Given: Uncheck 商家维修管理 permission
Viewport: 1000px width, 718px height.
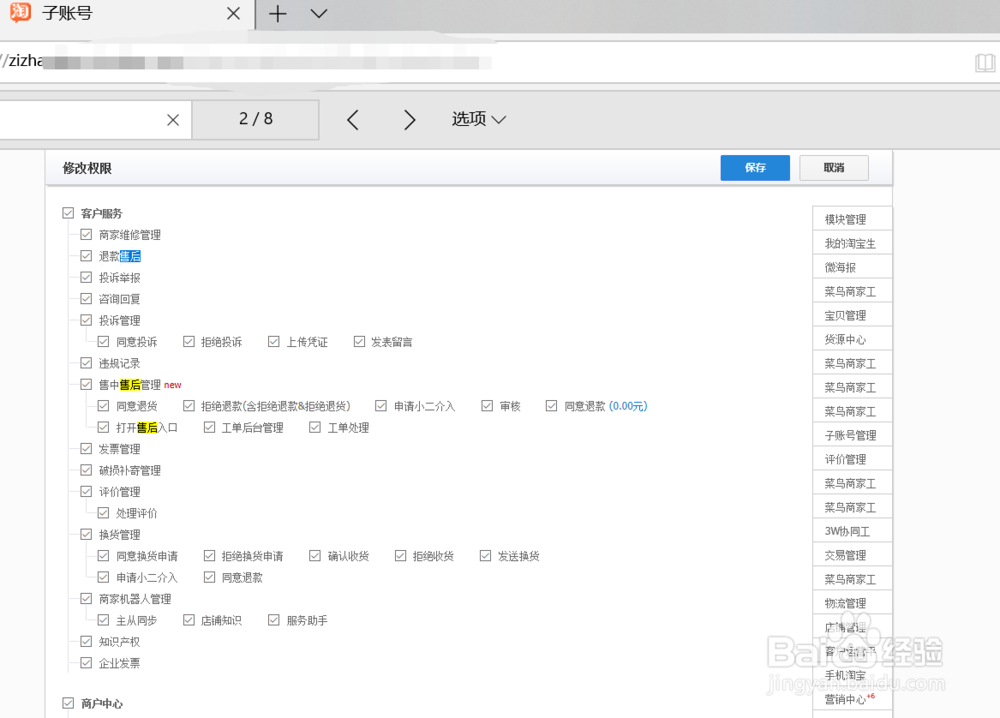Looking at the screenshot, I should point(86,235).
